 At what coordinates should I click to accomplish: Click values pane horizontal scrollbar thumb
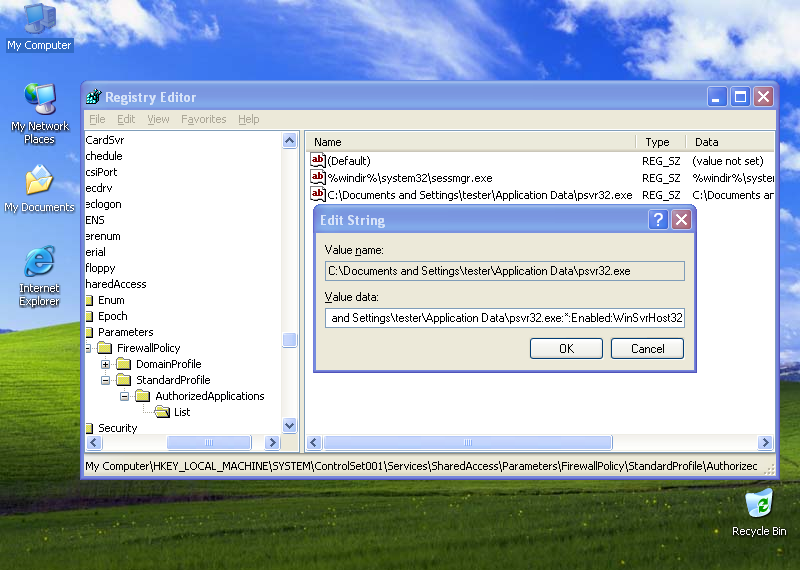click(468, 442)
